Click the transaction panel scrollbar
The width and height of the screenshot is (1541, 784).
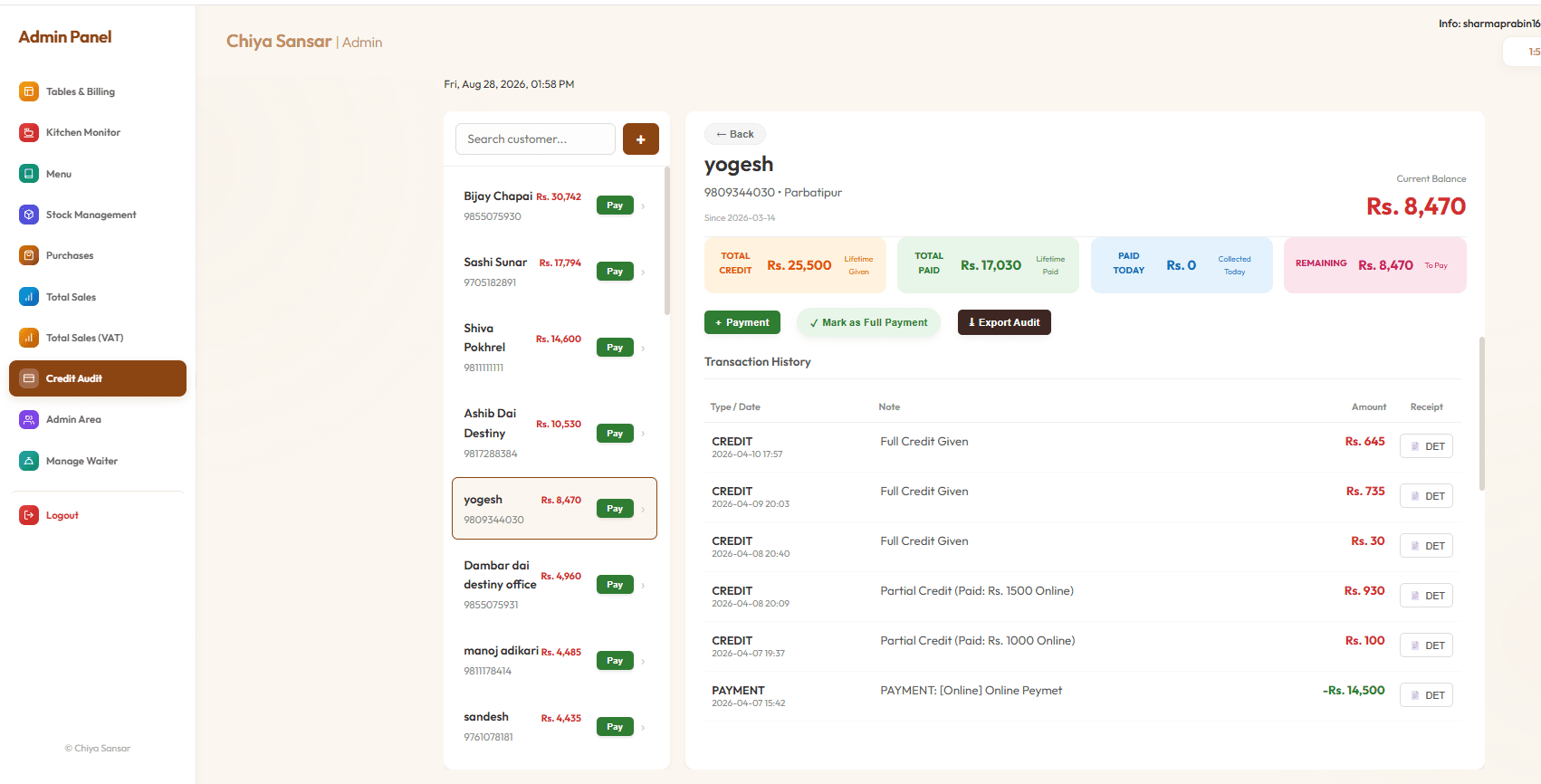point(1482,414)
